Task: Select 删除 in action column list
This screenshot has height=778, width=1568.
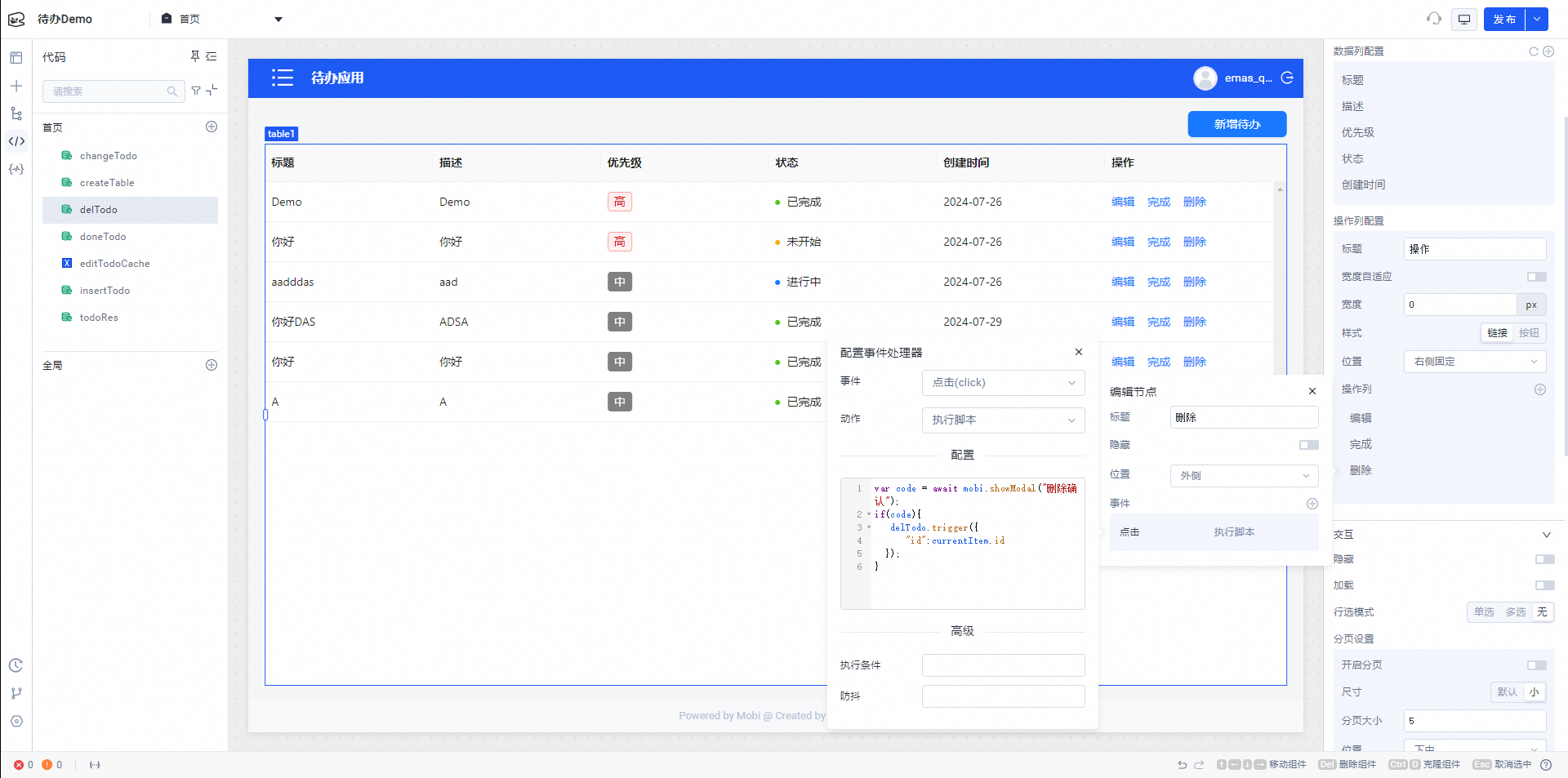Action: (1361, 470)
